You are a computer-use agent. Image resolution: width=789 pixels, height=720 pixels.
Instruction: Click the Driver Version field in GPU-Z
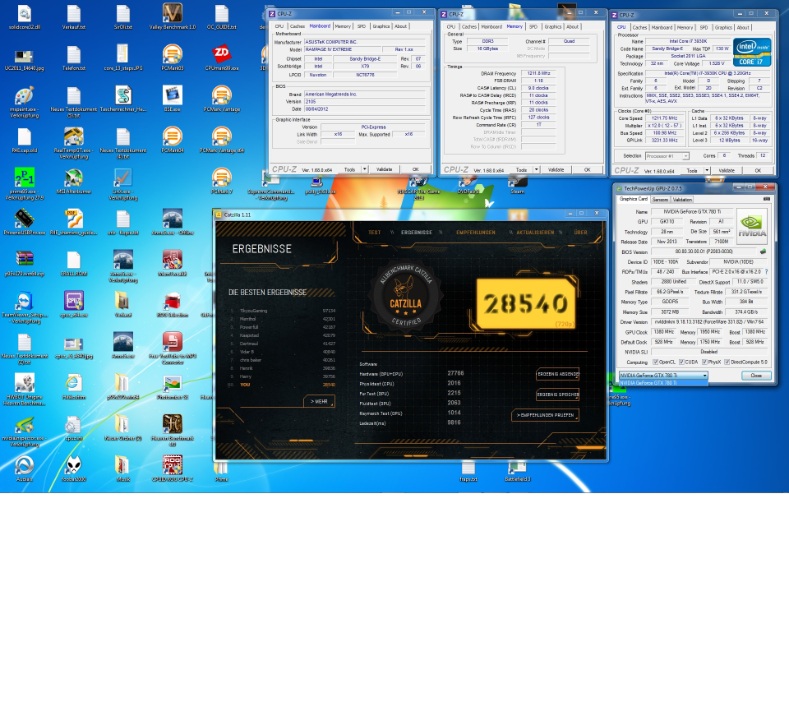709,322
